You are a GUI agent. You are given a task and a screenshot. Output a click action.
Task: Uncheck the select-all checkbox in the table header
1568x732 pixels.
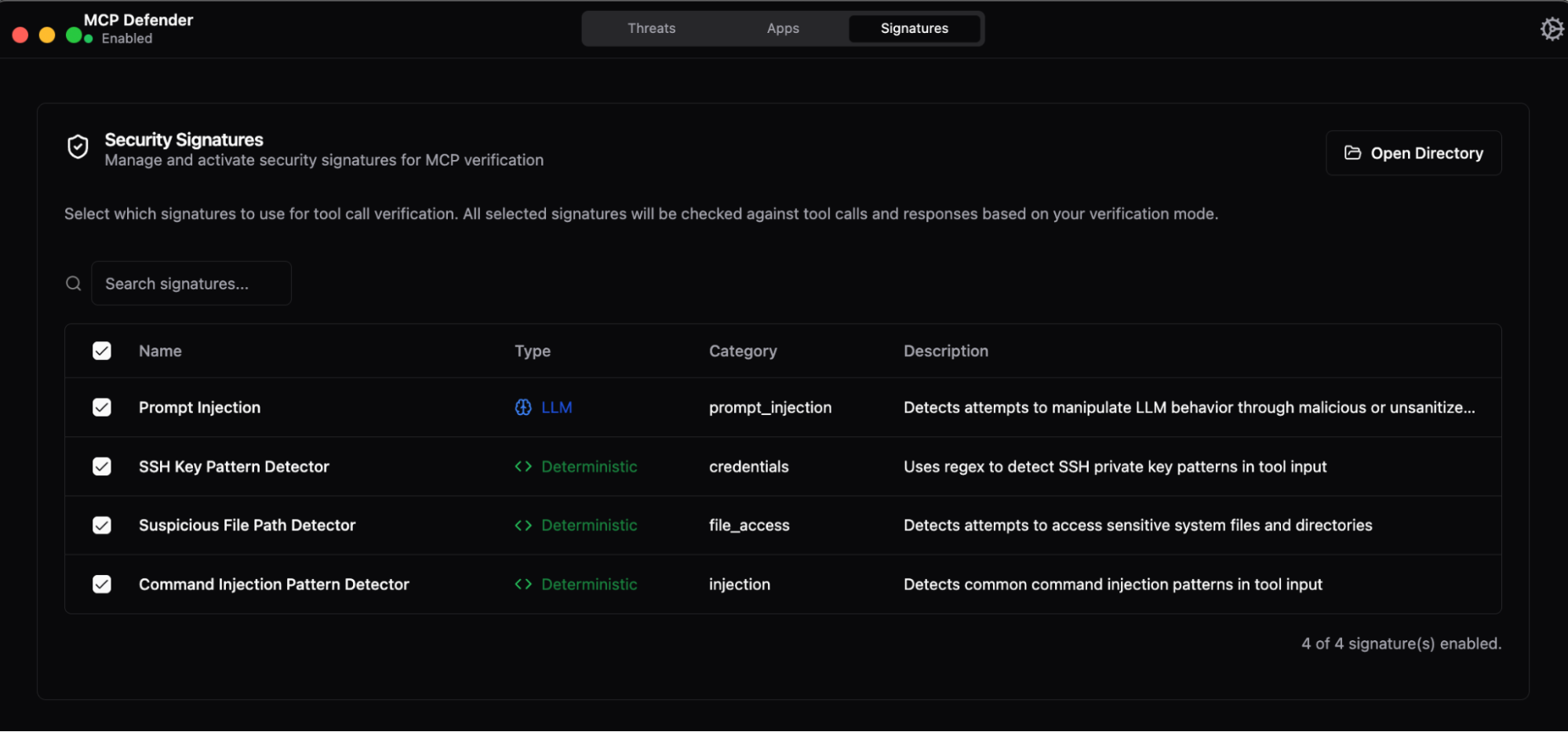pyautogui.click(x=101, y=351)
